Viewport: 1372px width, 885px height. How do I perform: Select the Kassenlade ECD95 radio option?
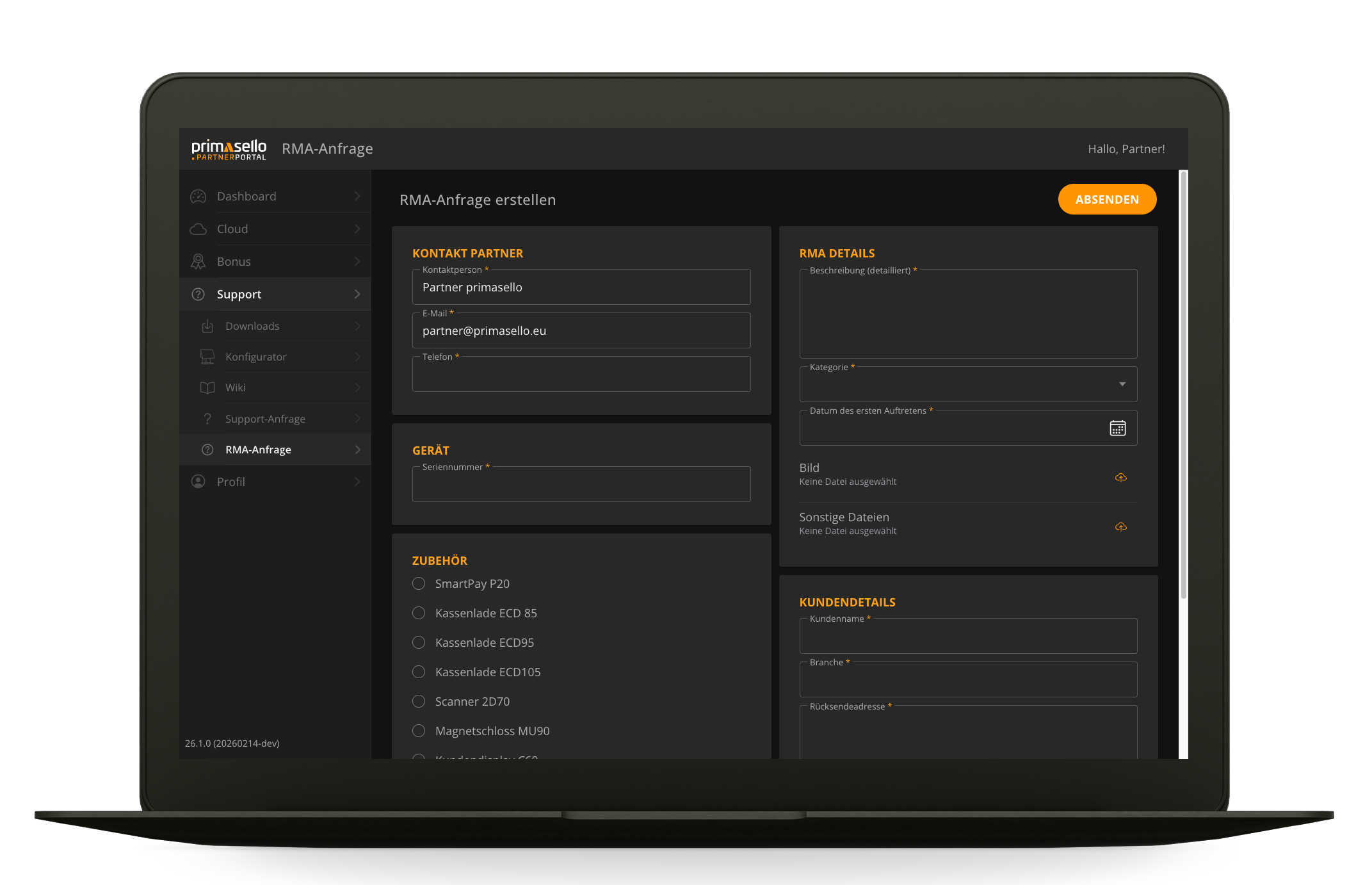tap(419, 643)
